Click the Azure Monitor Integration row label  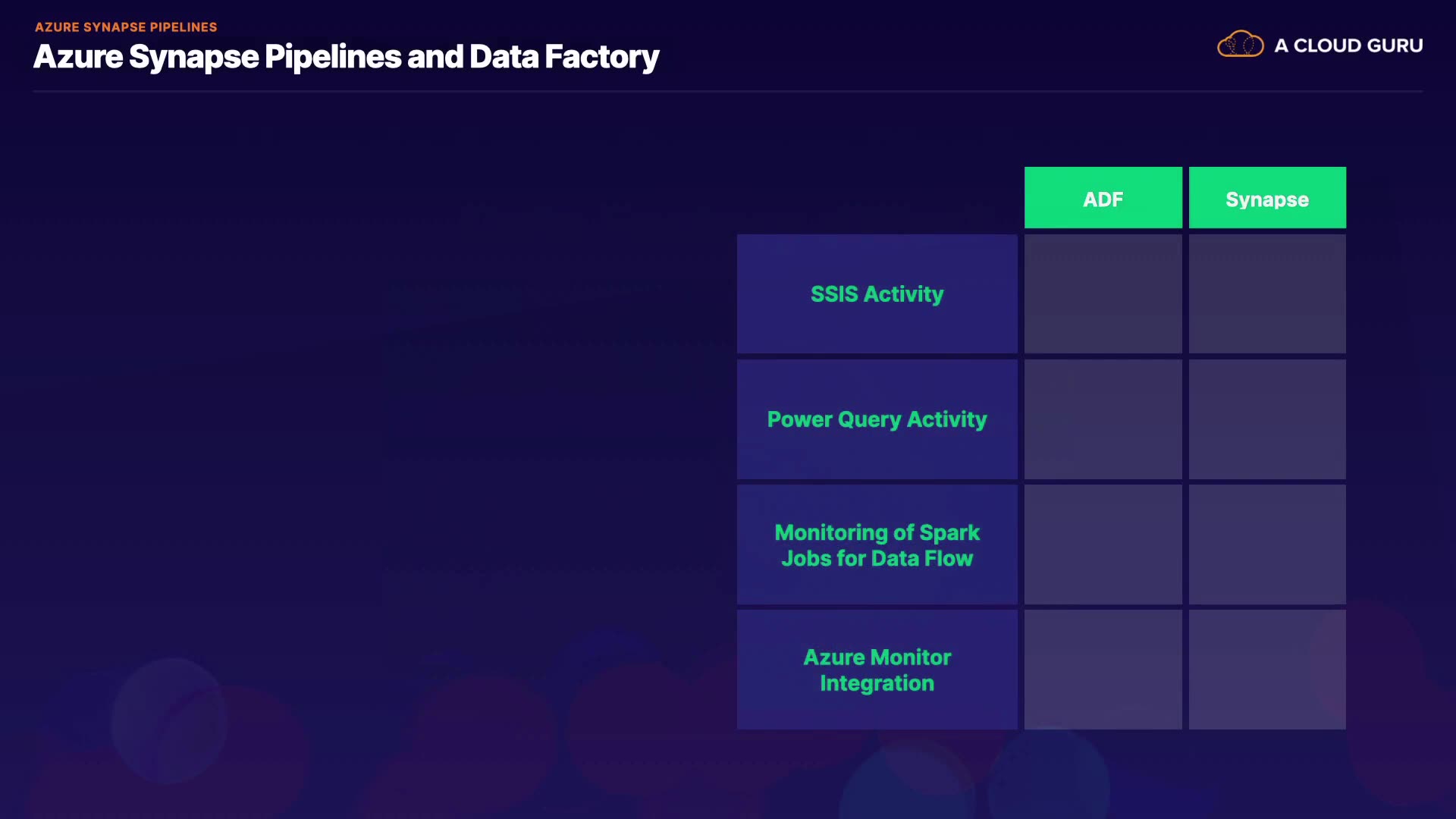(877, 670)
